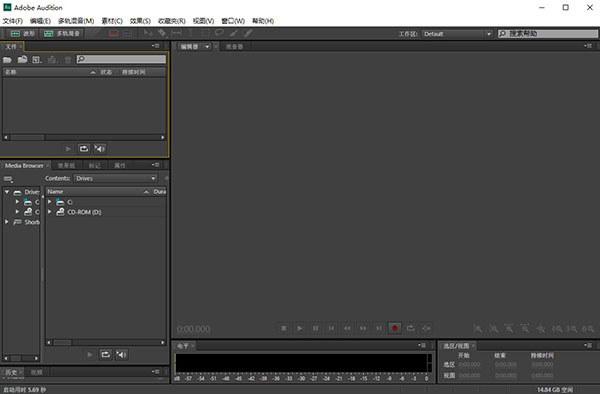Click the Media Browser shortcut filter icon
Image resolution: width=600 pixels, height=394 pixels.
(8, 179)
